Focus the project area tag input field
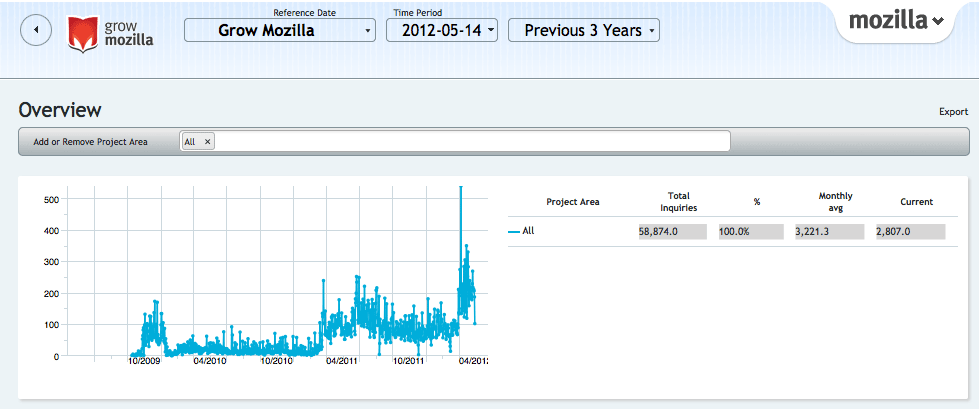 470,142
